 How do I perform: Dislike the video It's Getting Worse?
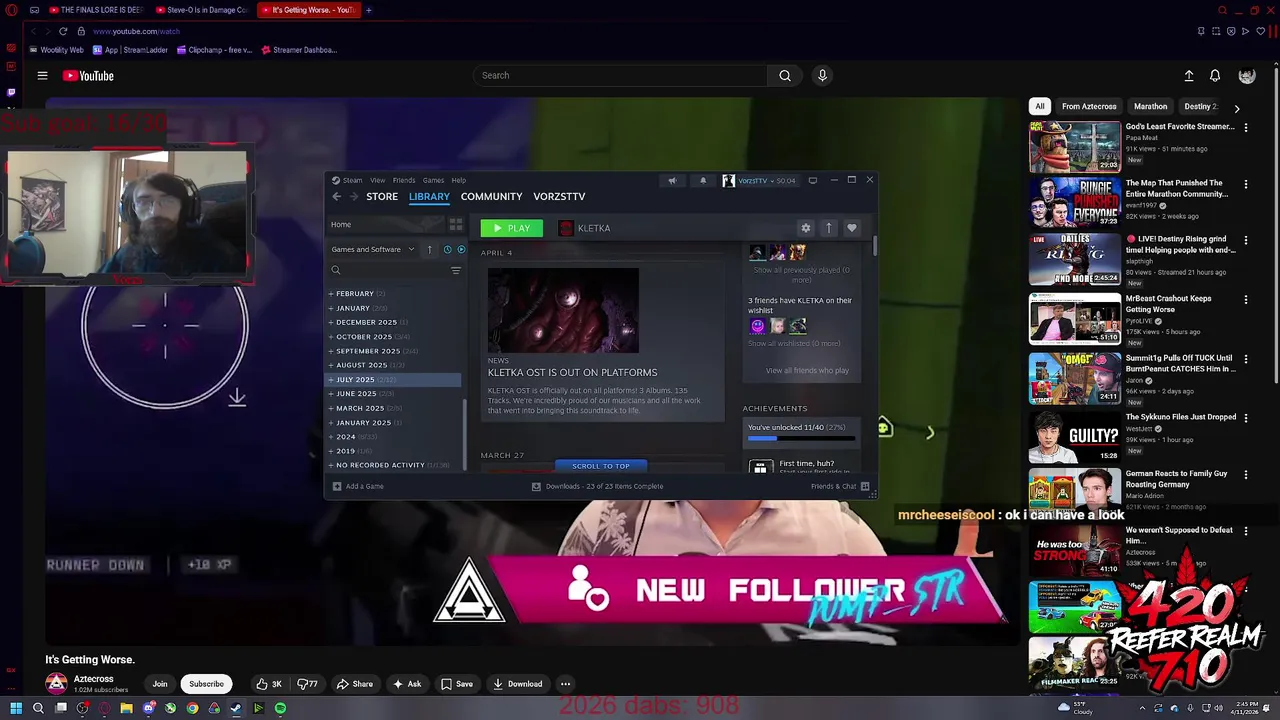coord(307,684)
